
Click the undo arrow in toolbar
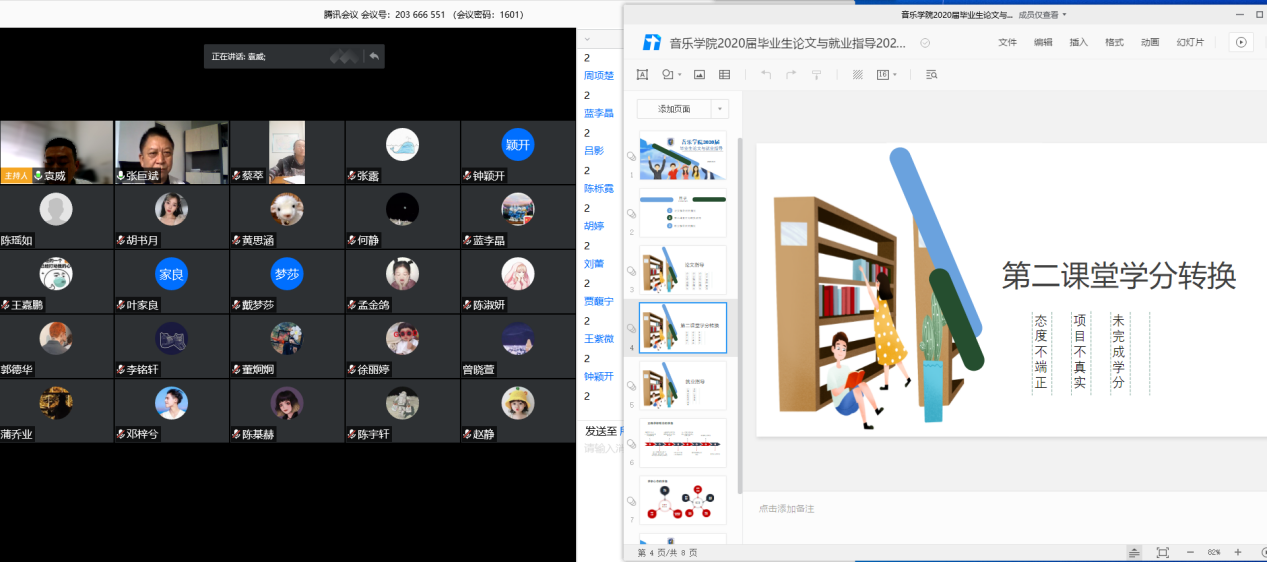(x=766, y=75)
